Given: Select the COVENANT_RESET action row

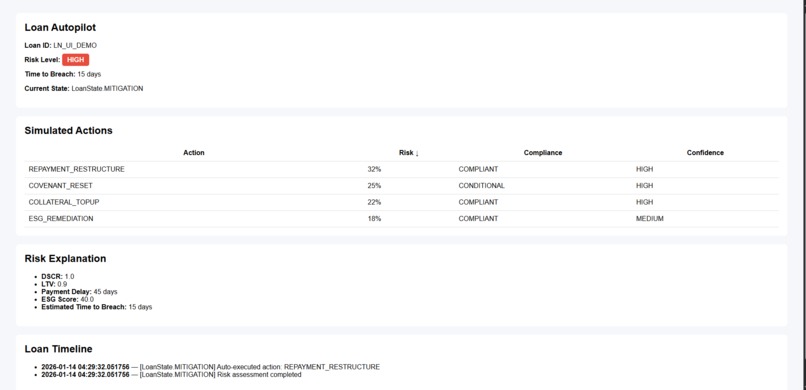Looking at the screenshot, I should tap(401, 185).
